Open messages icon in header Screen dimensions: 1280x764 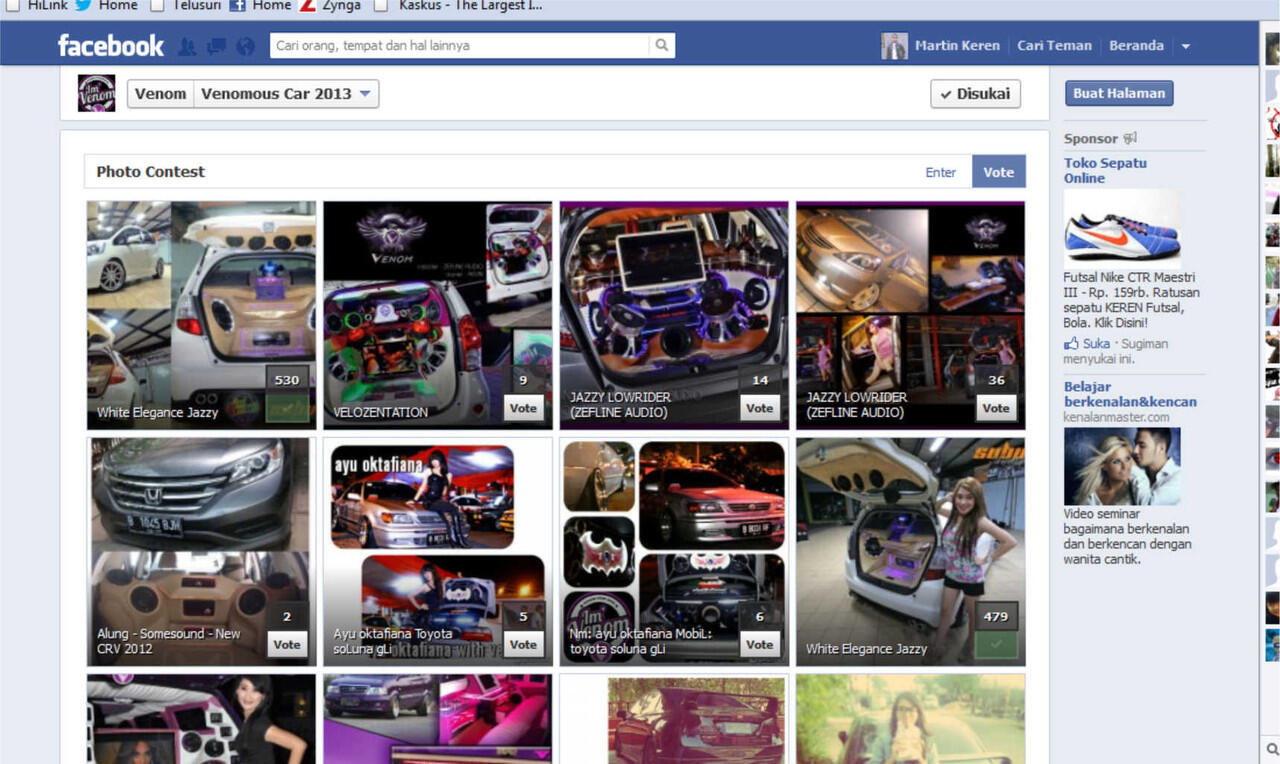216,46
